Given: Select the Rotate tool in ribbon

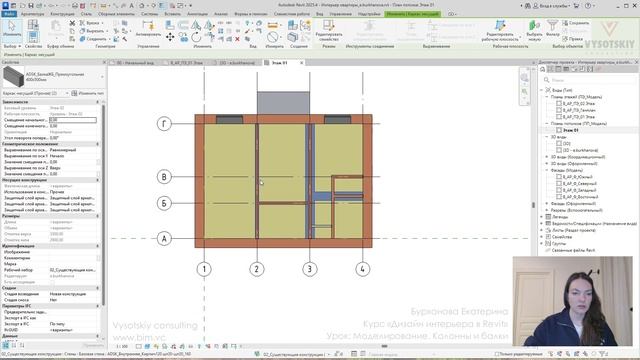Looking at the screenshot, I should coord(196,38).
